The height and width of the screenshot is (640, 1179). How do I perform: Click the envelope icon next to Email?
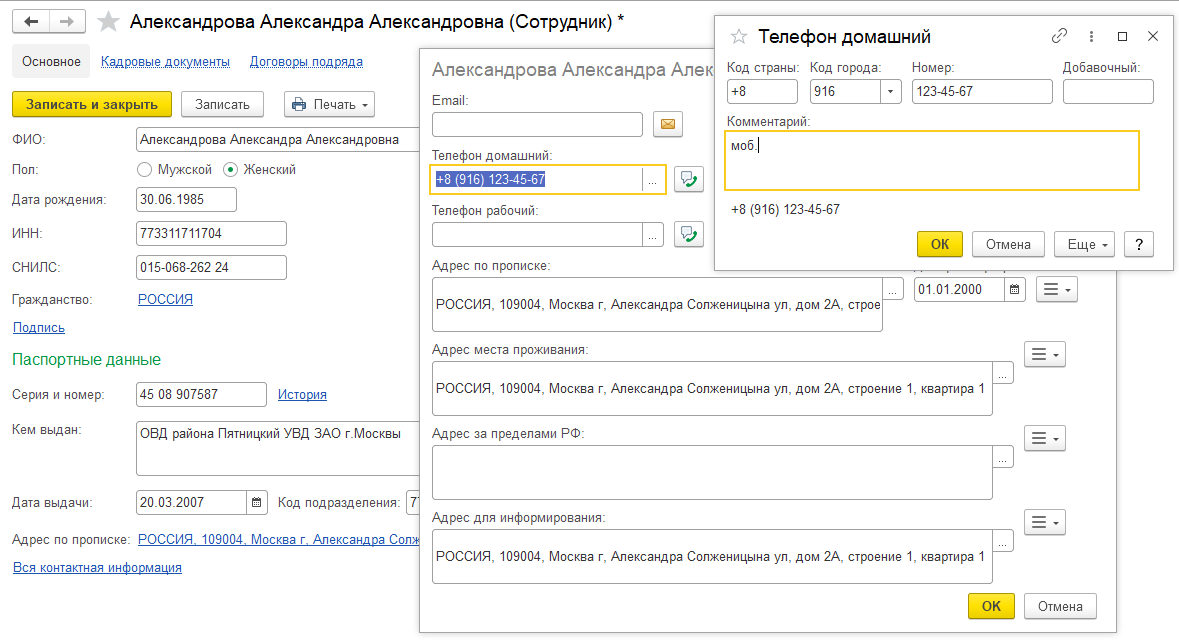[x=667, y=125]
